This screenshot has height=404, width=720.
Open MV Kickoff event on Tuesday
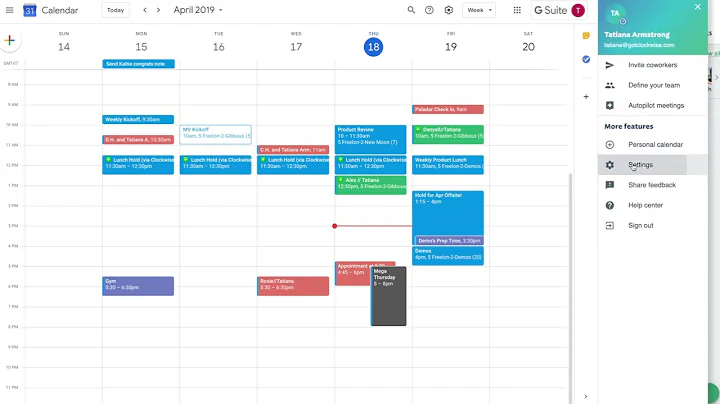point(215,135)
